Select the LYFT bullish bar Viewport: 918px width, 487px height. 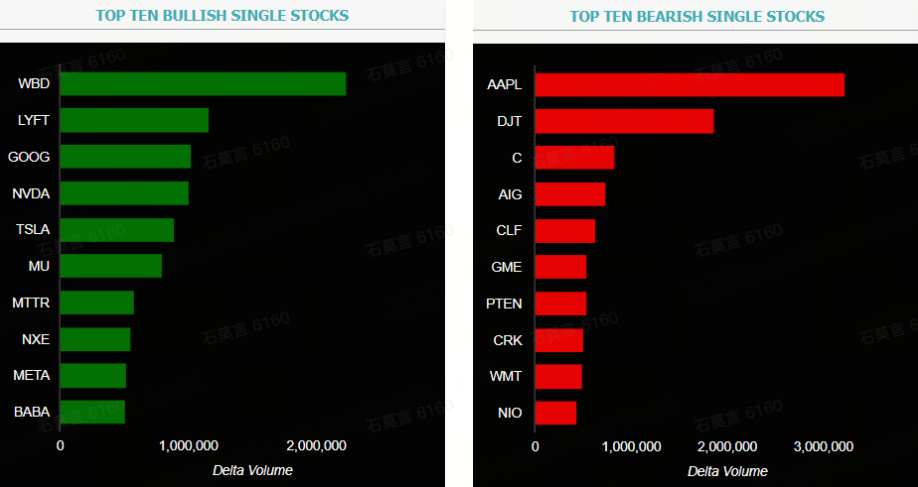pyautogui.click(x=135, y=120)
